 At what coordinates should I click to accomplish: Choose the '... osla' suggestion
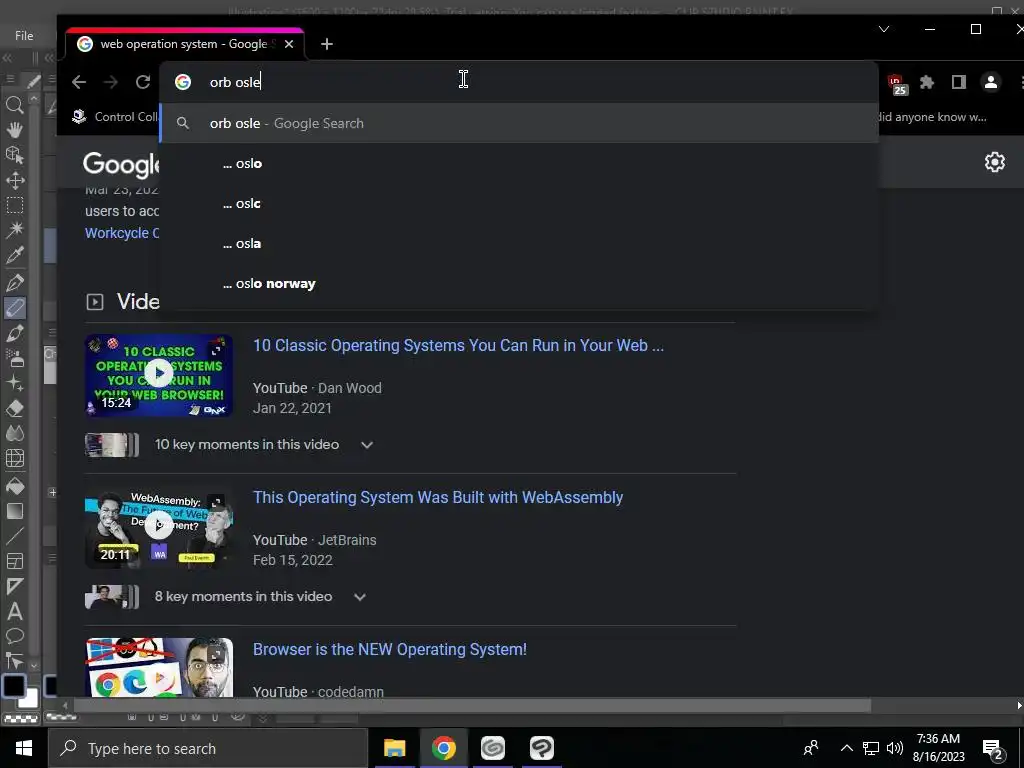[519, 244]
